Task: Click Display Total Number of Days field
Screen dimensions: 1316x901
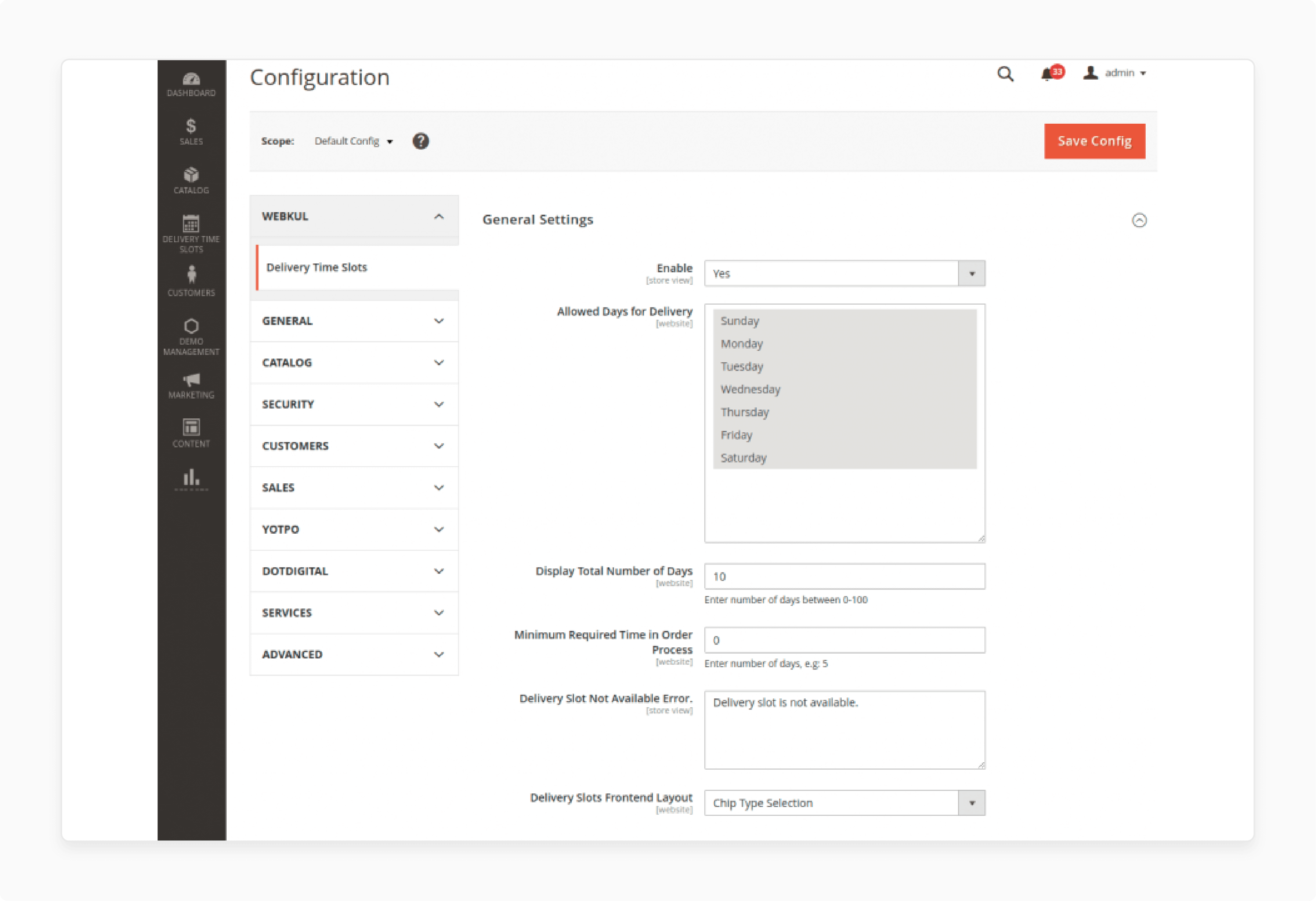Action: (x=844, y=576)
